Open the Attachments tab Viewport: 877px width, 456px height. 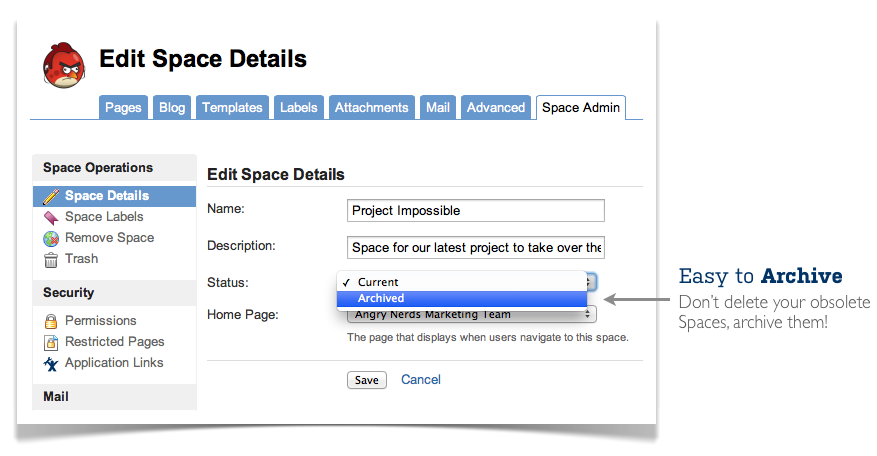tap(371, 107)
